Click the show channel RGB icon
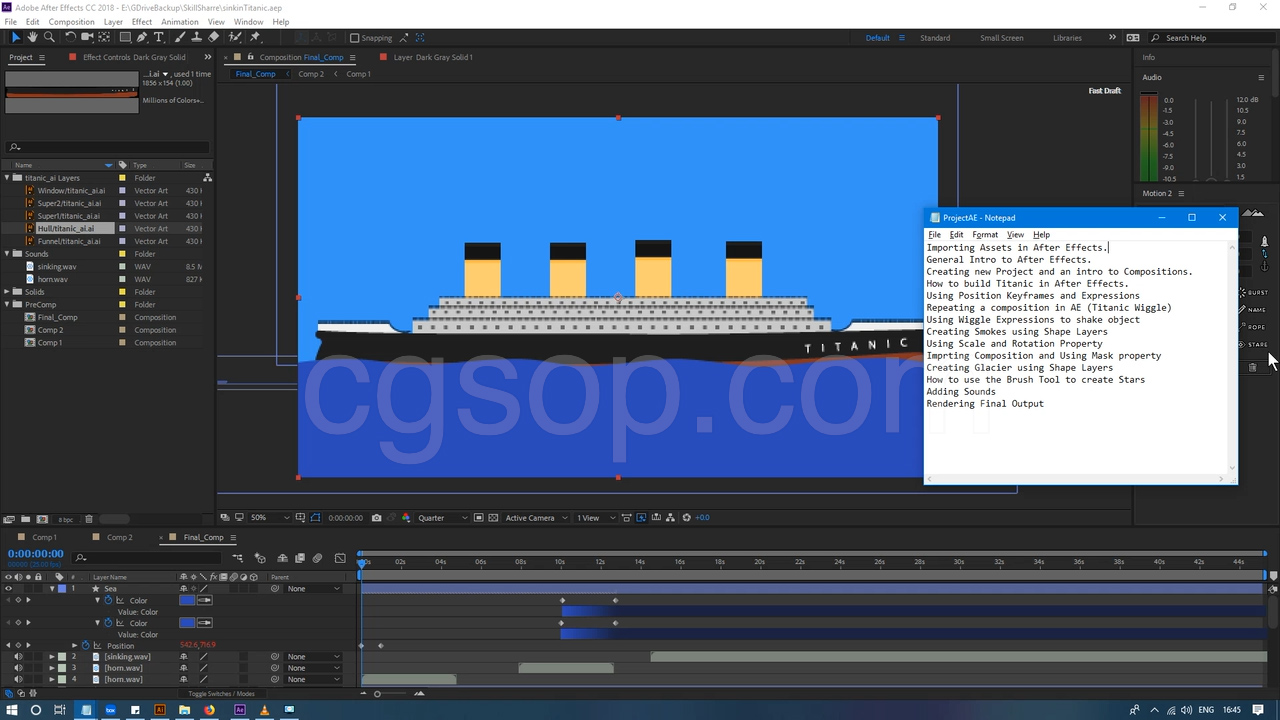This screenshot has height=720, width=1280. pos(405,518)
